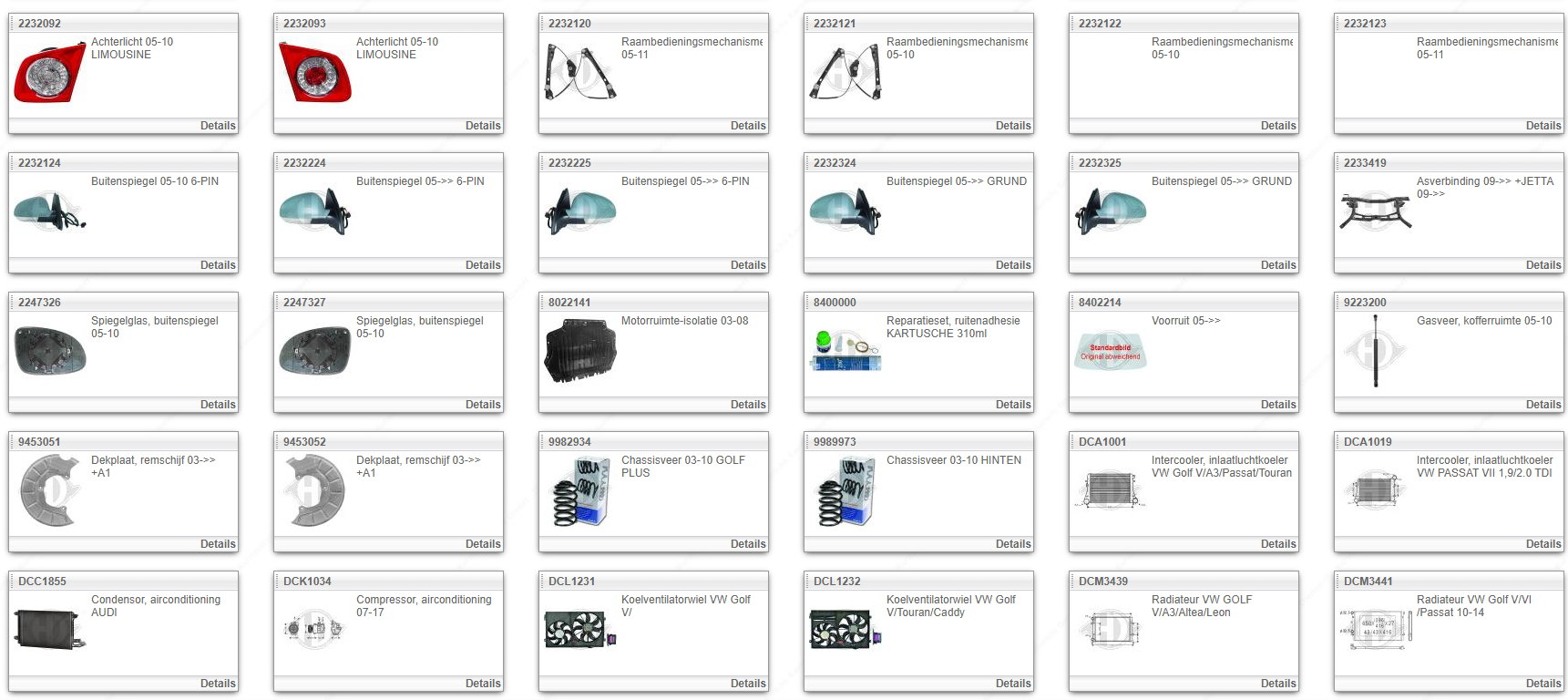
Task: Select window regulator image in card 2232120
Action: pos(580,73)
